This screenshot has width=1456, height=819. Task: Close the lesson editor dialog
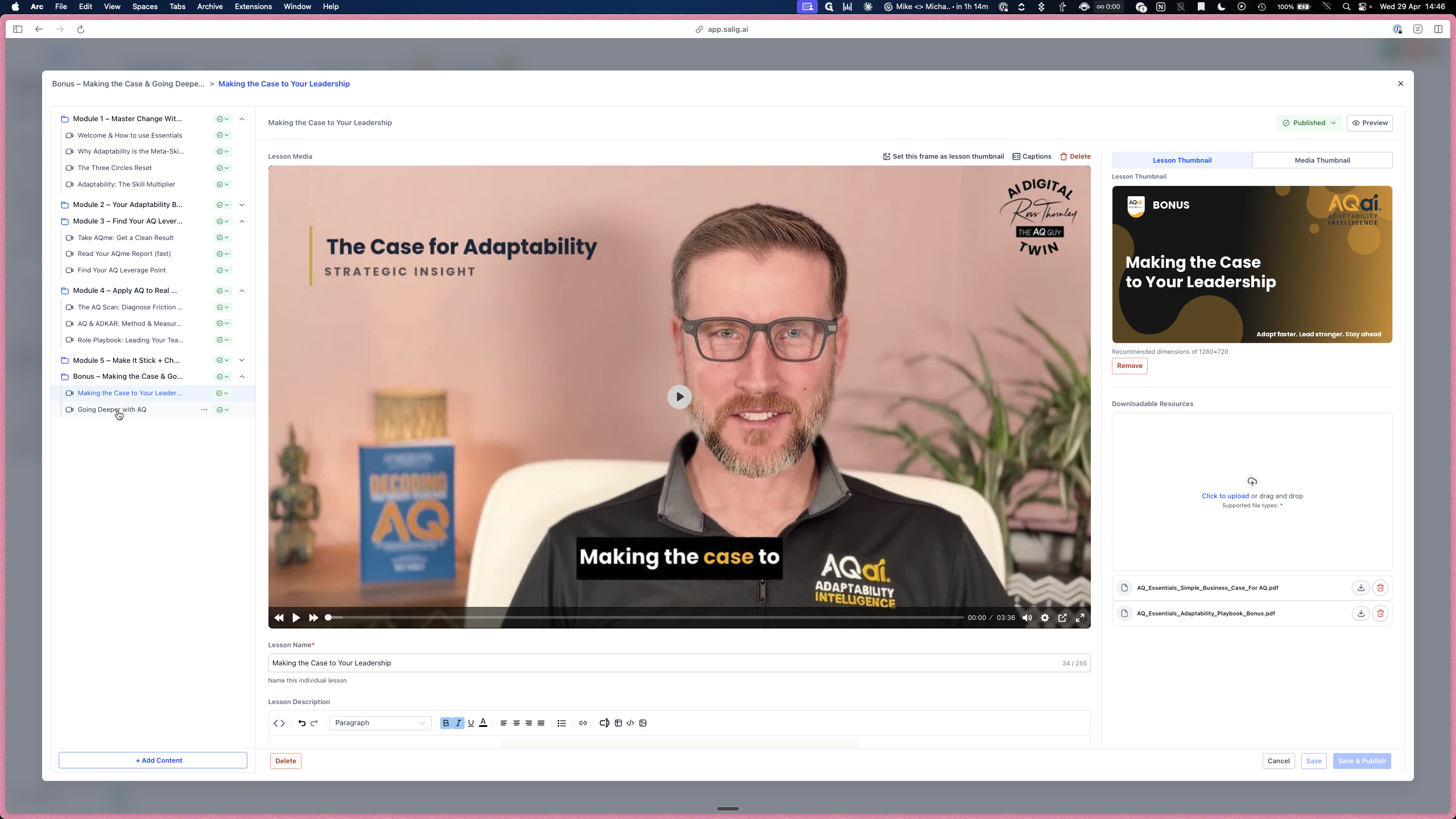coord(1401,84)
